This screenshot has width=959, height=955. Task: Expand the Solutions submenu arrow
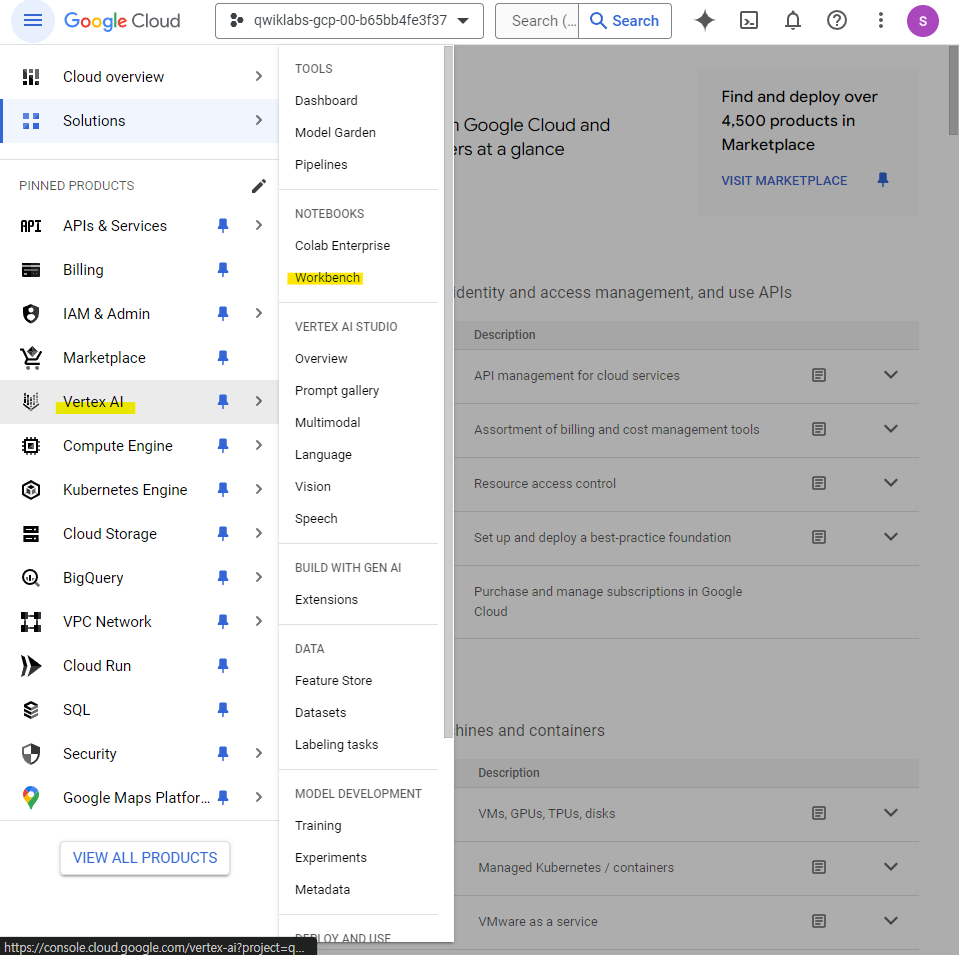point(259,121)
